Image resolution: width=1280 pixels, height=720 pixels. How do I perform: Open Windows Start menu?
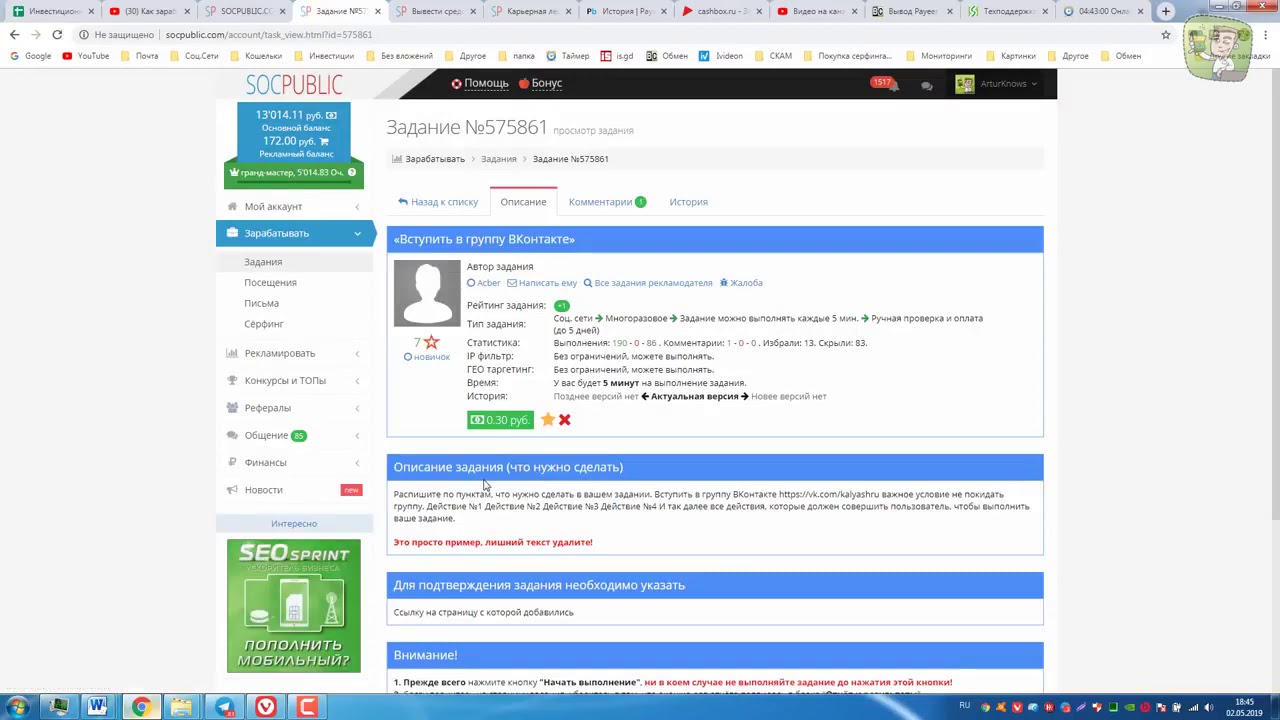18,707
